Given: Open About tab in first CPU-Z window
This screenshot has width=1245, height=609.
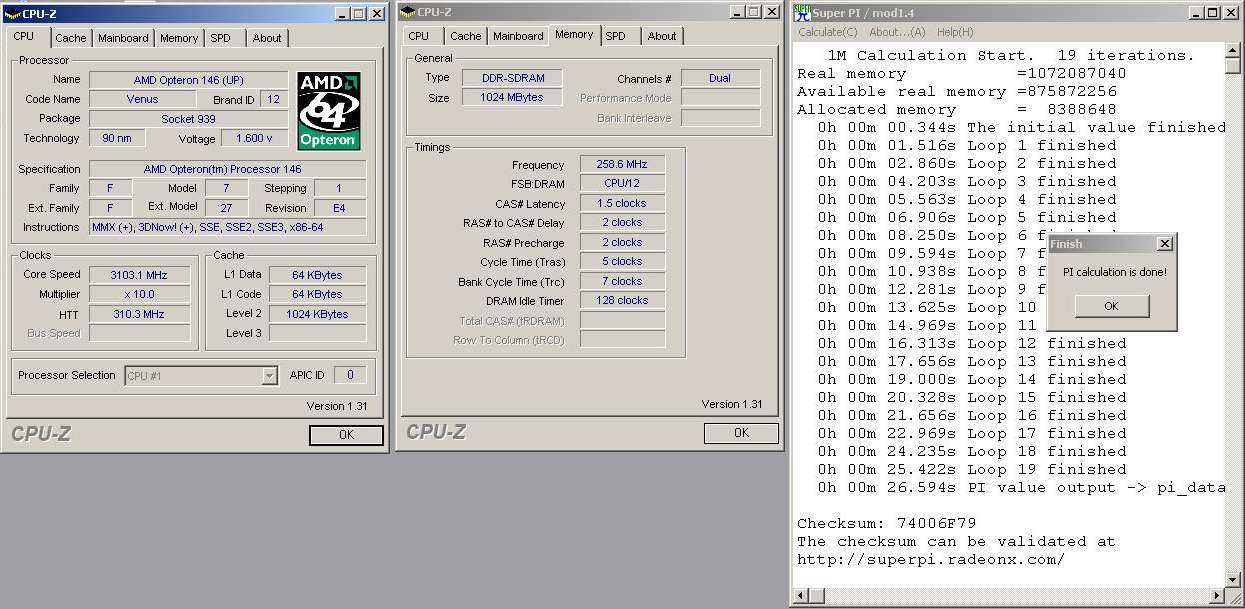Looking at the screenshot, I should tap(267, 38).
